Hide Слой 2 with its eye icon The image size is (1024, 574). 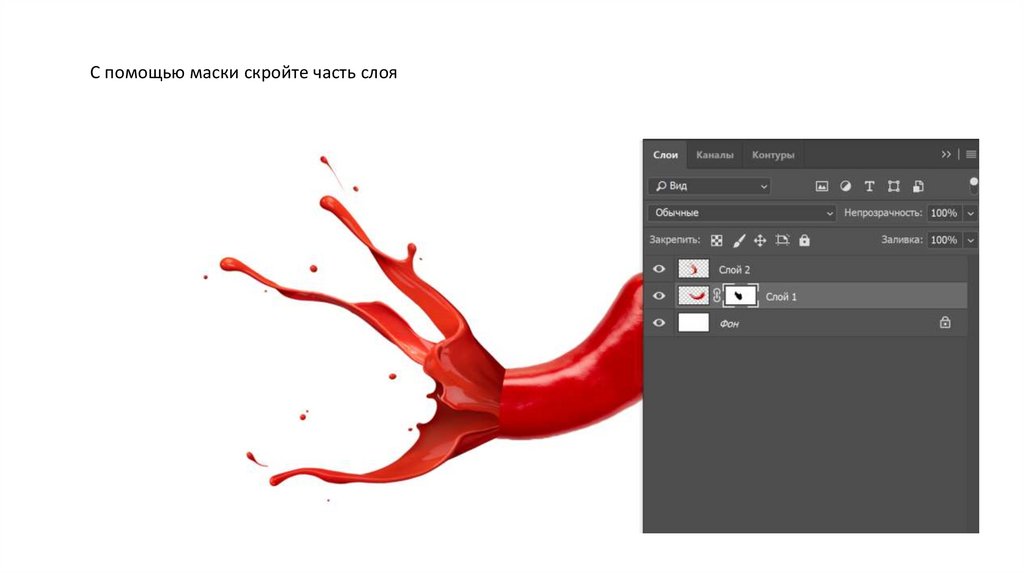(659, 269)
